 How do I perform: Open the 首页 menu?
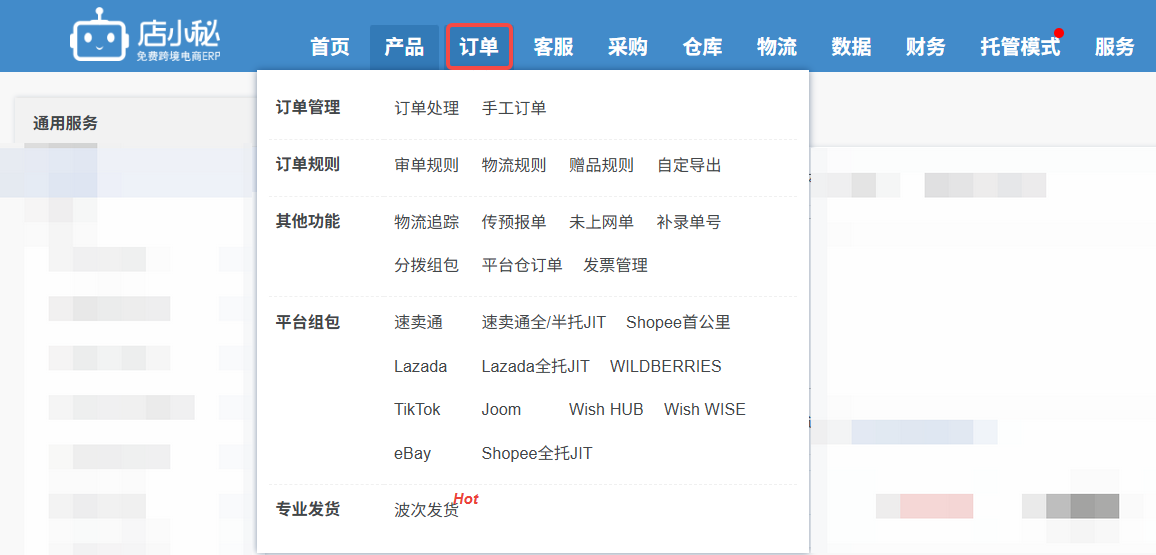[330, 47]
